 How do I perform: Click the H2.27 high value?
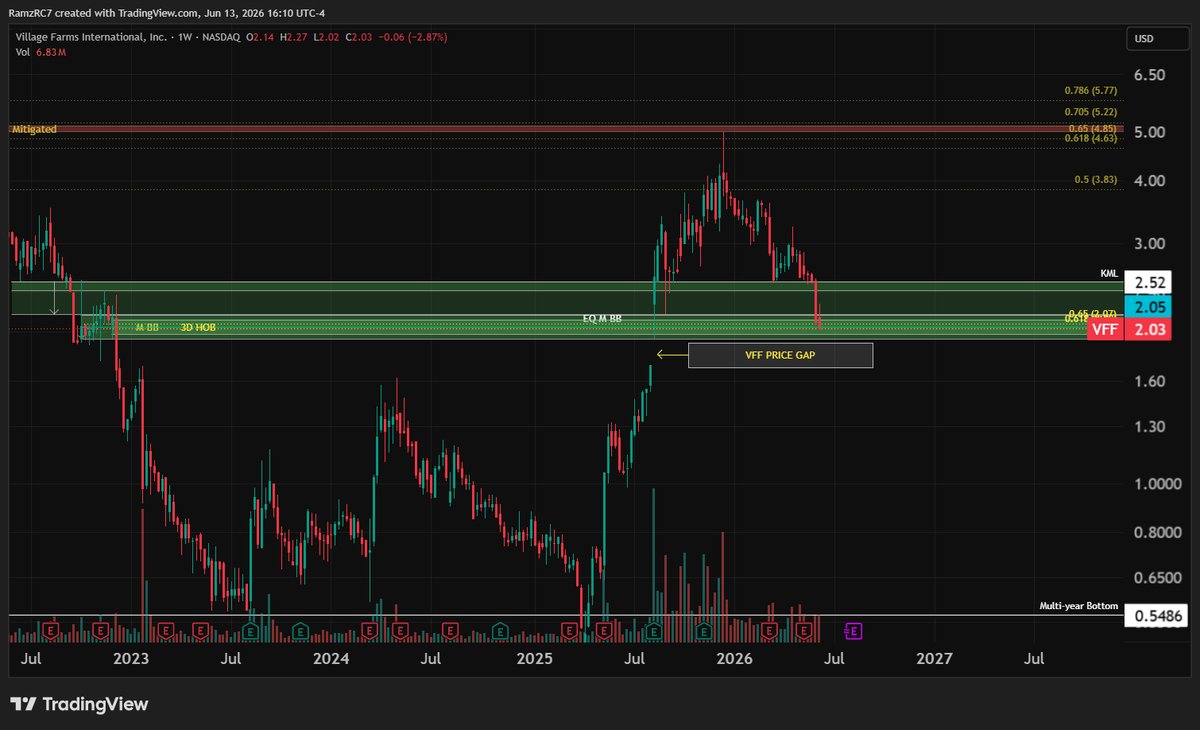pyautogui.click(x=296, y=37)
